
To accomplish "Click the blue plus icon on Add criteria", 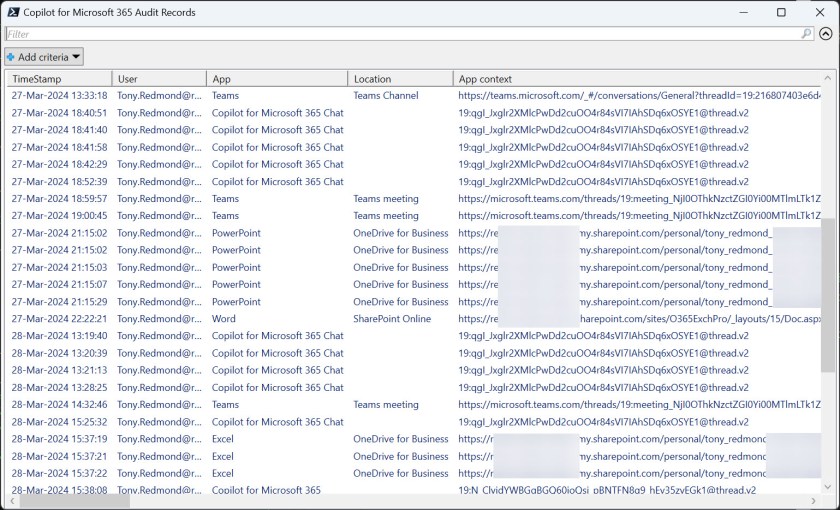I will pos(10,57).
